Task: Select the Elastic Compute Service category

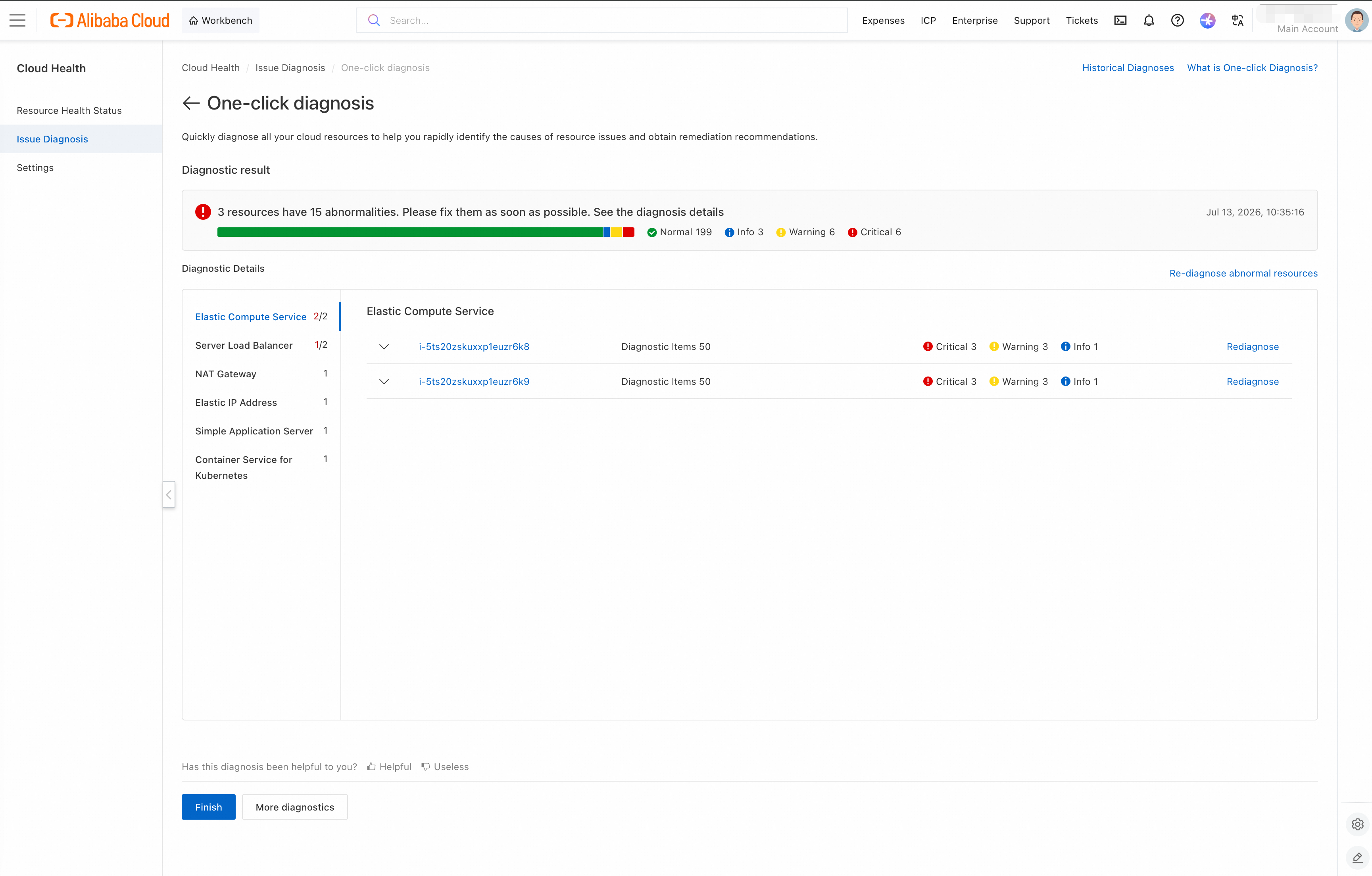Action: pyautogui.click(x=261, y=317)
